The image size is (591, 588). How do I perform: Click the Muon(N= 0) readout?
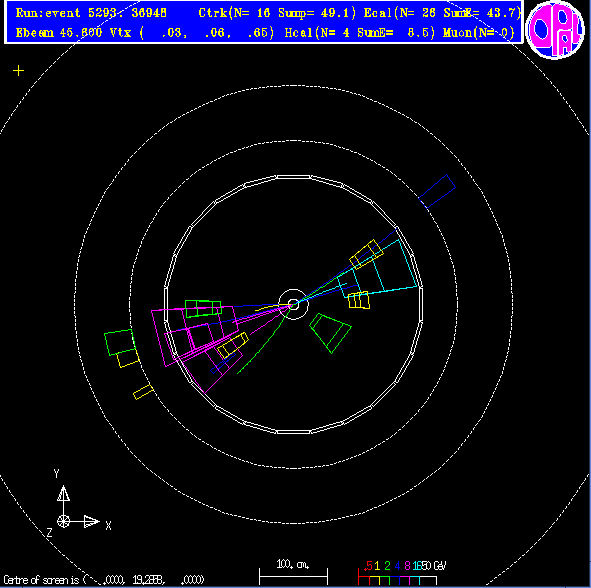point(479,33)
